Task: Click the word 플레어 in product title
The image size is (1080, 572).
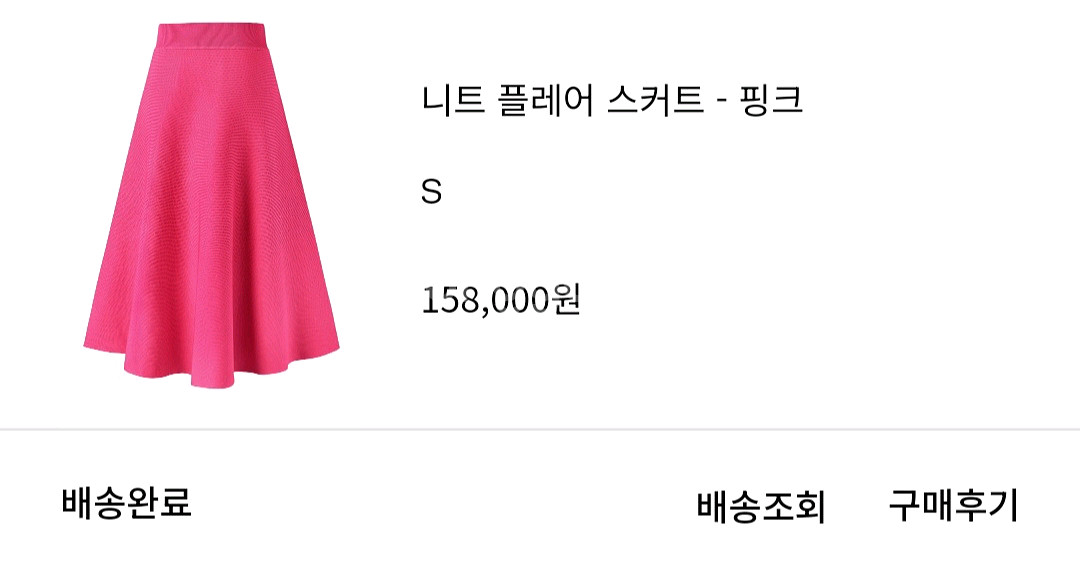Action: click(546, 101)
